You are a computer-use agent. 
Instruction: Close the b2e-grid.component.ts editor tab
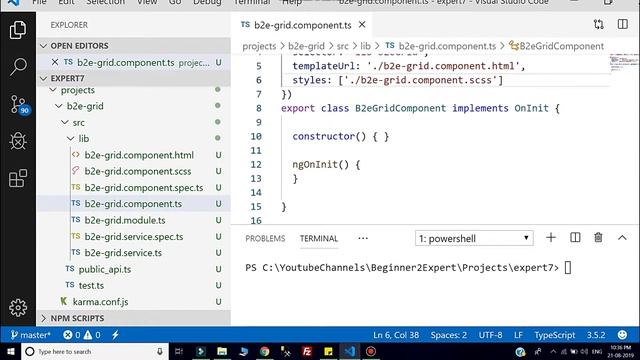362,25
